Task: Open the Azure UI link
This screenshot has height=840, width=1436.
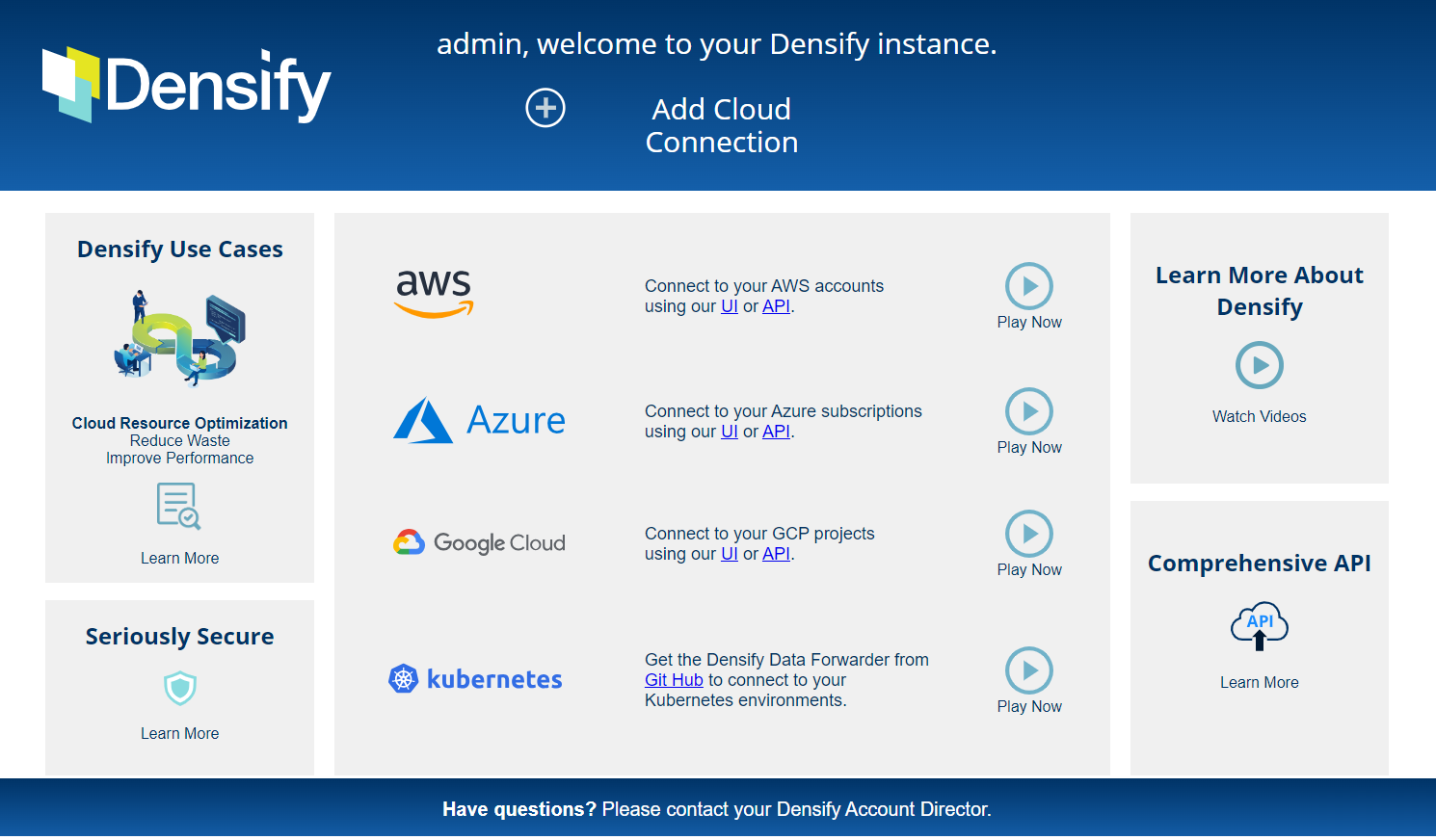Action: 729,432
